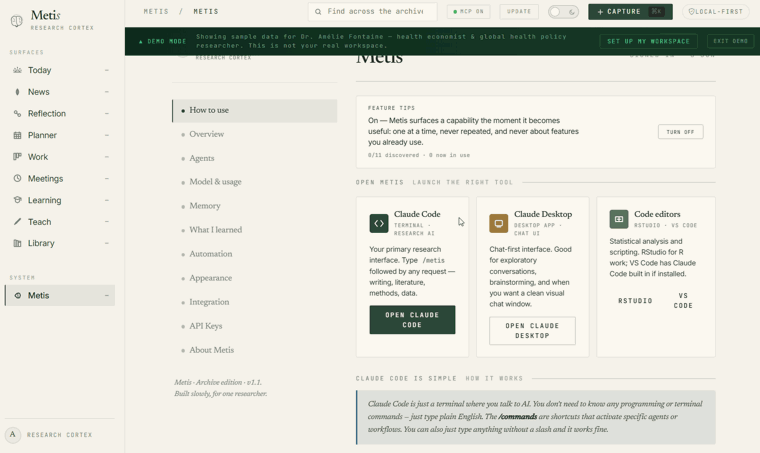Viewport: 760px width, 453px height.
Task: Open the Appearance section
Action: click(x=254, y=278)
